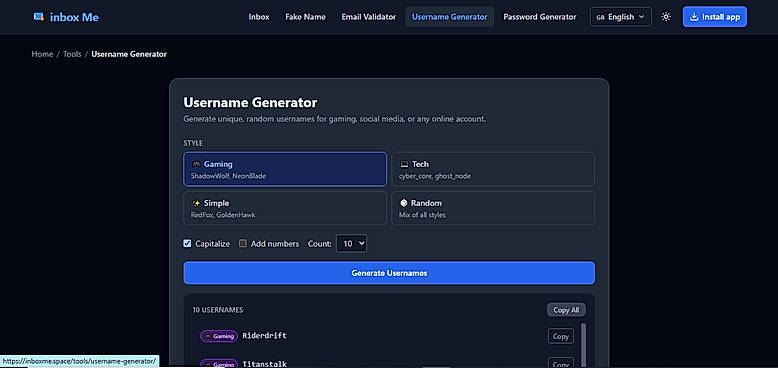Enable the Add numbers checkbox
The width and height of the screenshot is (778, 368).
[x=243, y=244]
